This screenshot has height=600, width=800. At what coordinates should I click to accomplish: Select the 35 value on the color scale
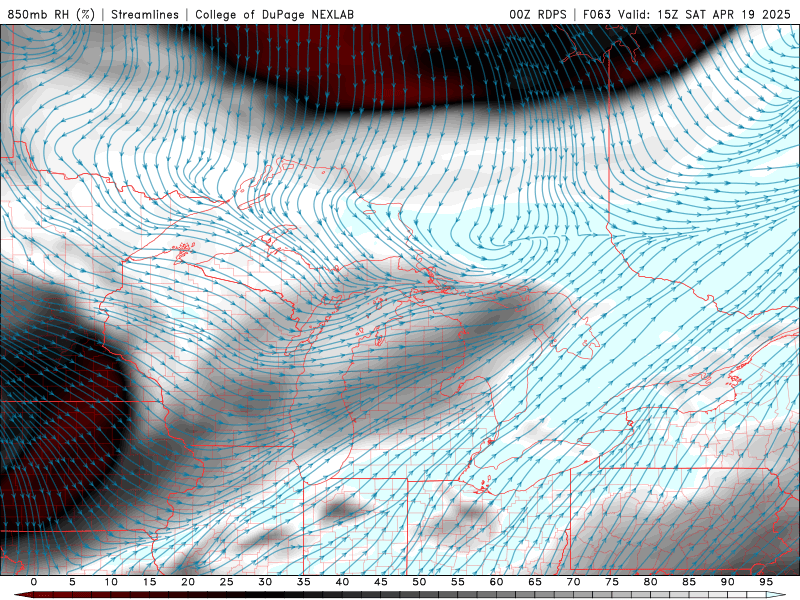pos(304,582)
